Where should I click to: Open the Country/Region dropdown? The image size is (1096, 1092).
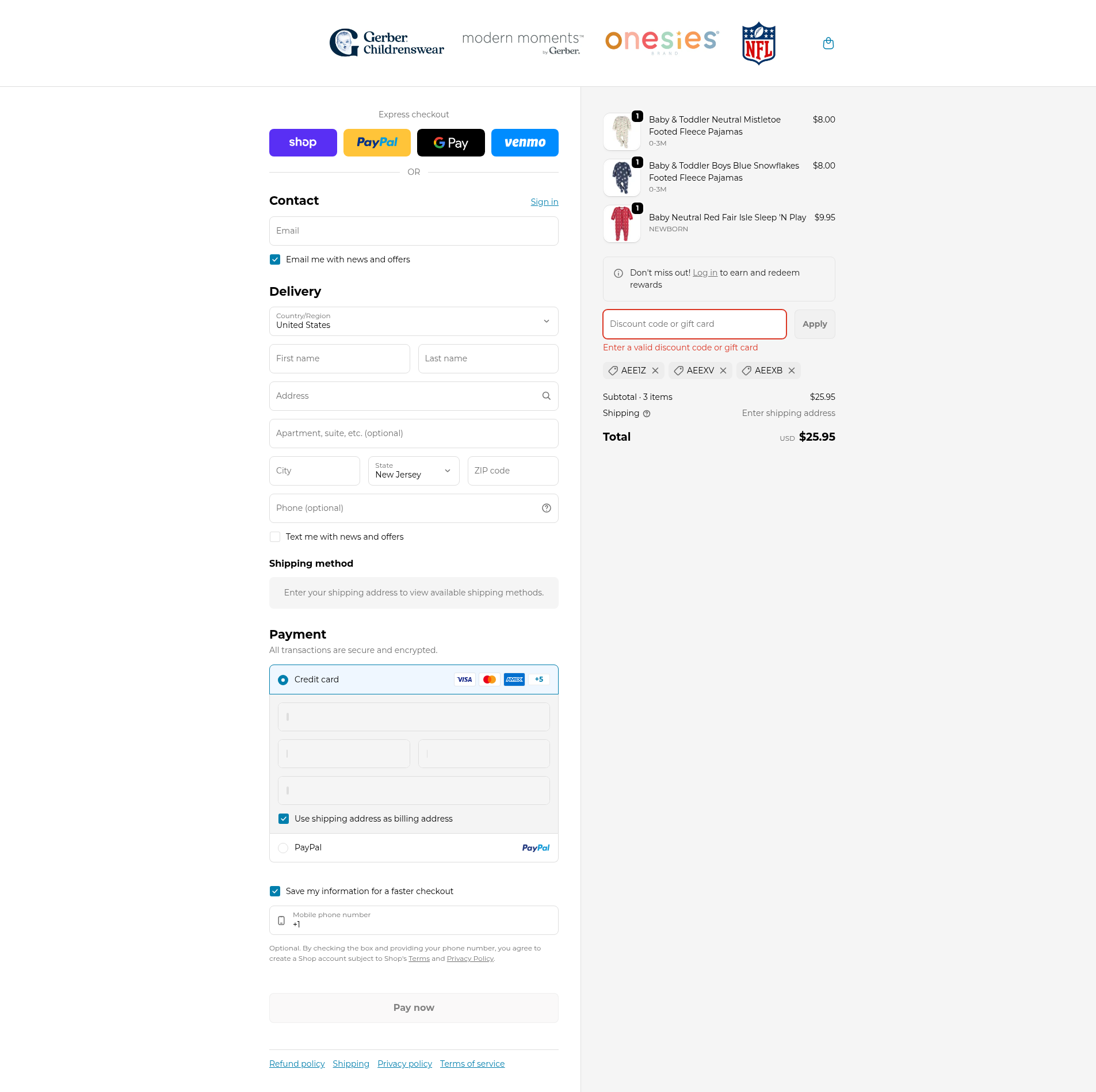(414, 321)
